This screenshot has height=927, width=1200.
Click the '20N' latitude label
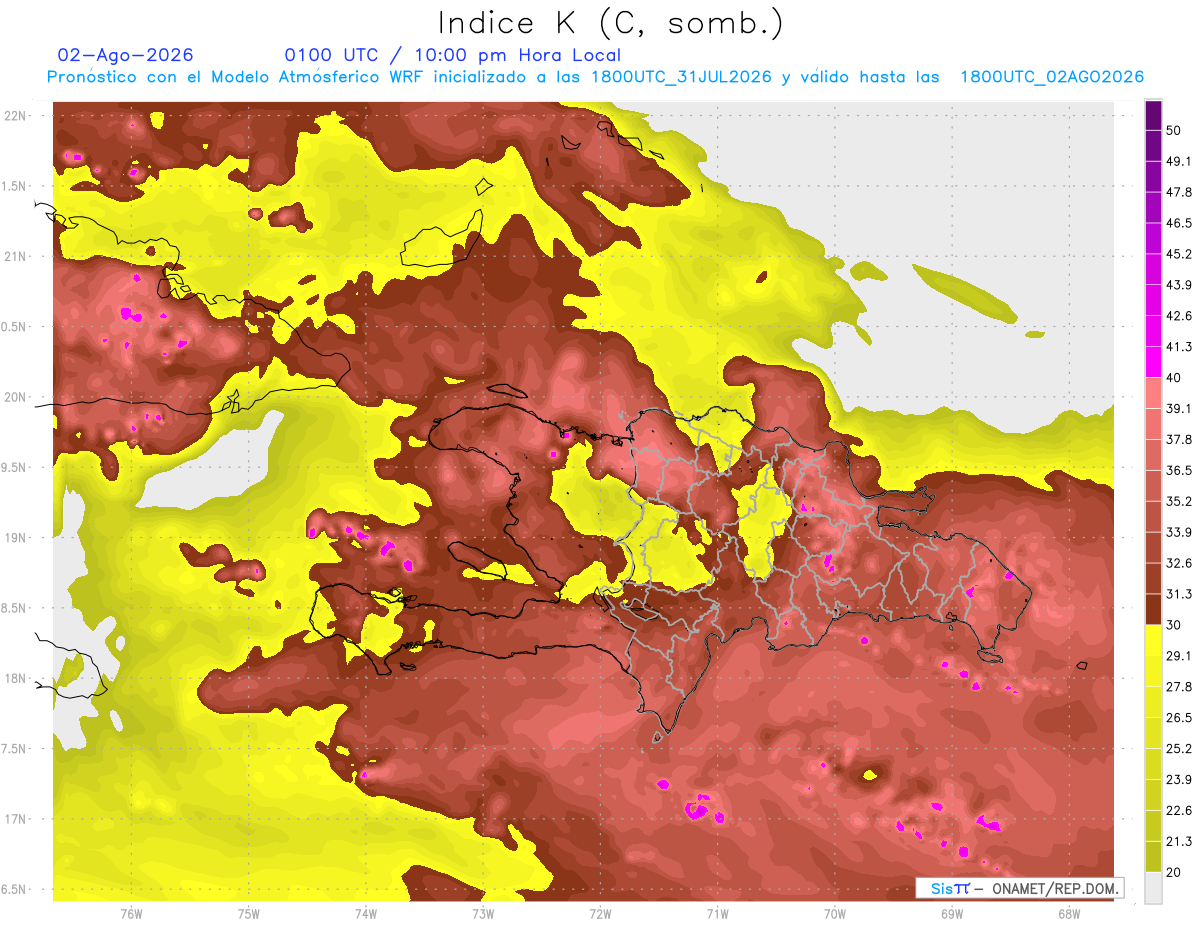click(16, 397)
